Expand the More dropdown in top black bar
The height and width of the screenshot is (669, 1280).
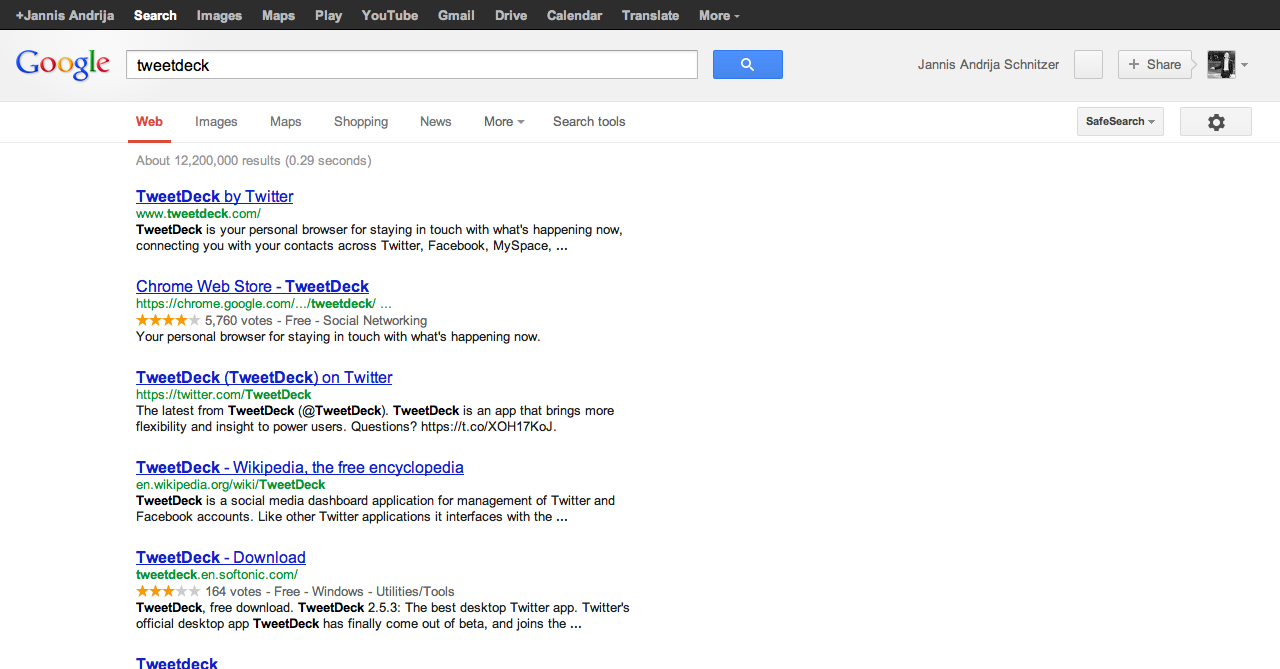click(719, 15)
